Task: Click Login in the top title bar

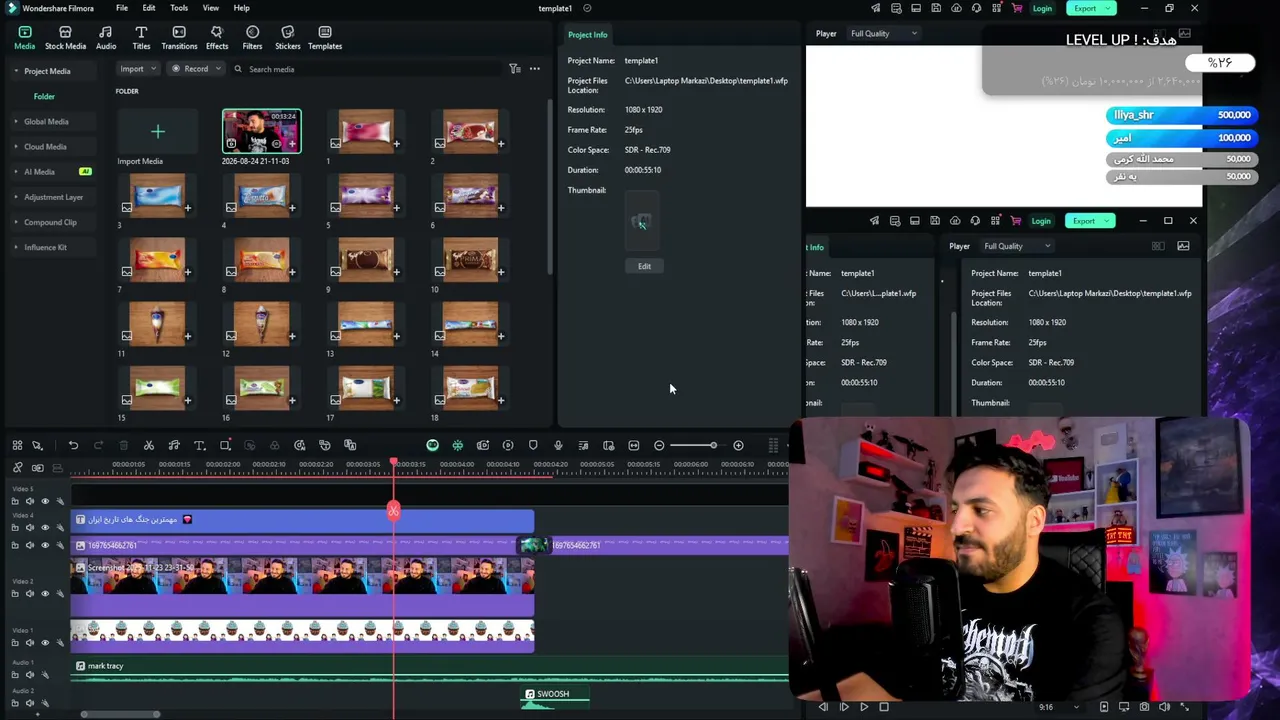Action: click(x=1042, y=8)
